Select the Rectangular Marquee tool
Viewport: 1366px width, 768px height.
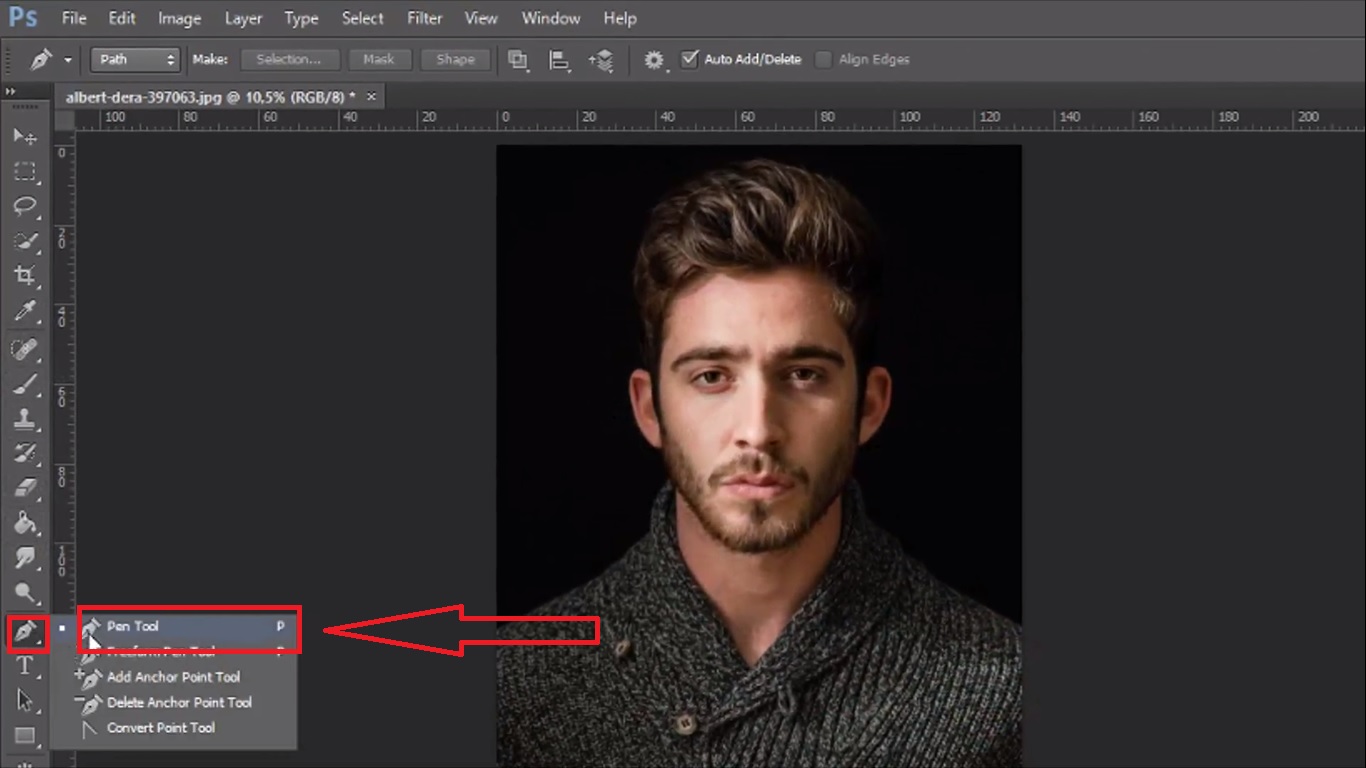(x=25, y=171)
